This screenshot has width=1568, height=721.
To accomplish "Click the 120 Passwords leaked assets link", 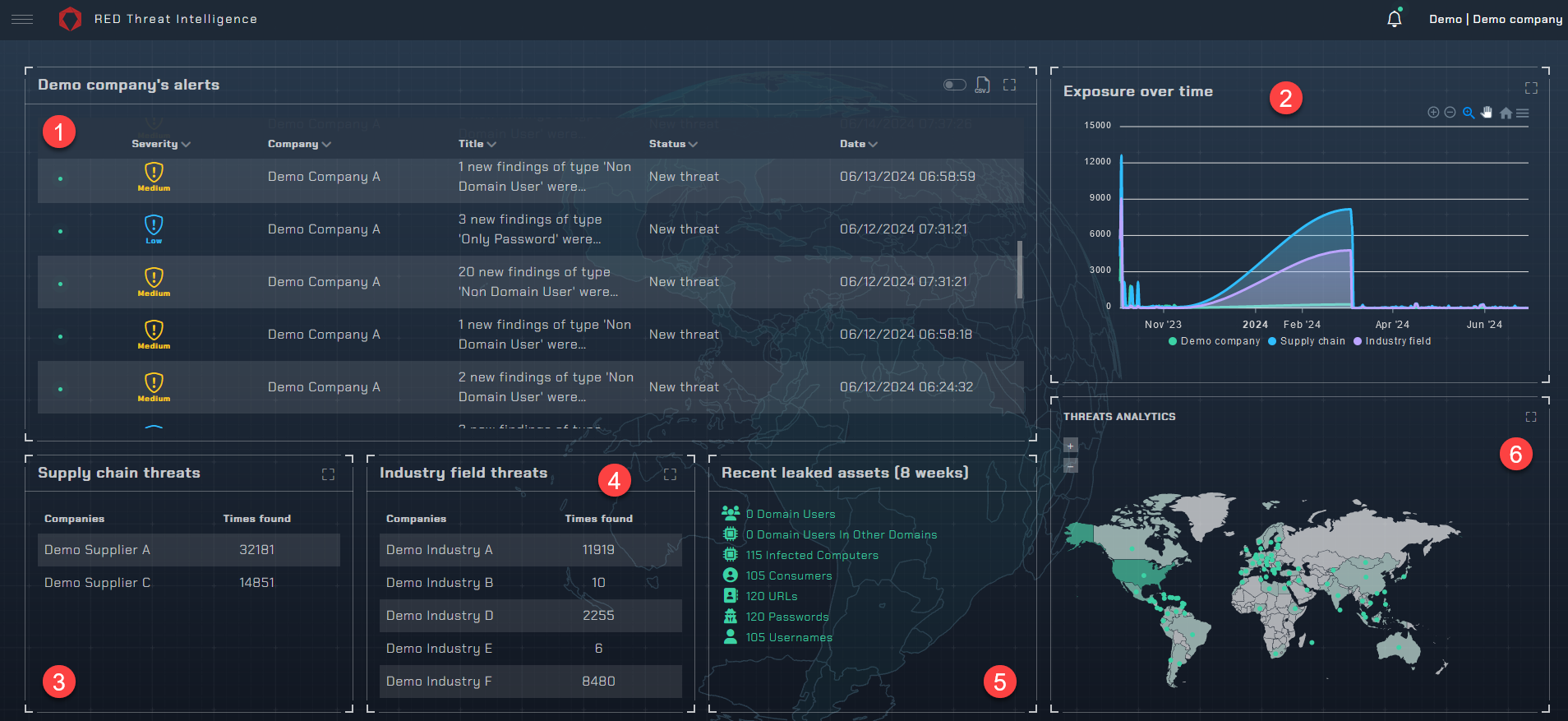I will 786,617.
